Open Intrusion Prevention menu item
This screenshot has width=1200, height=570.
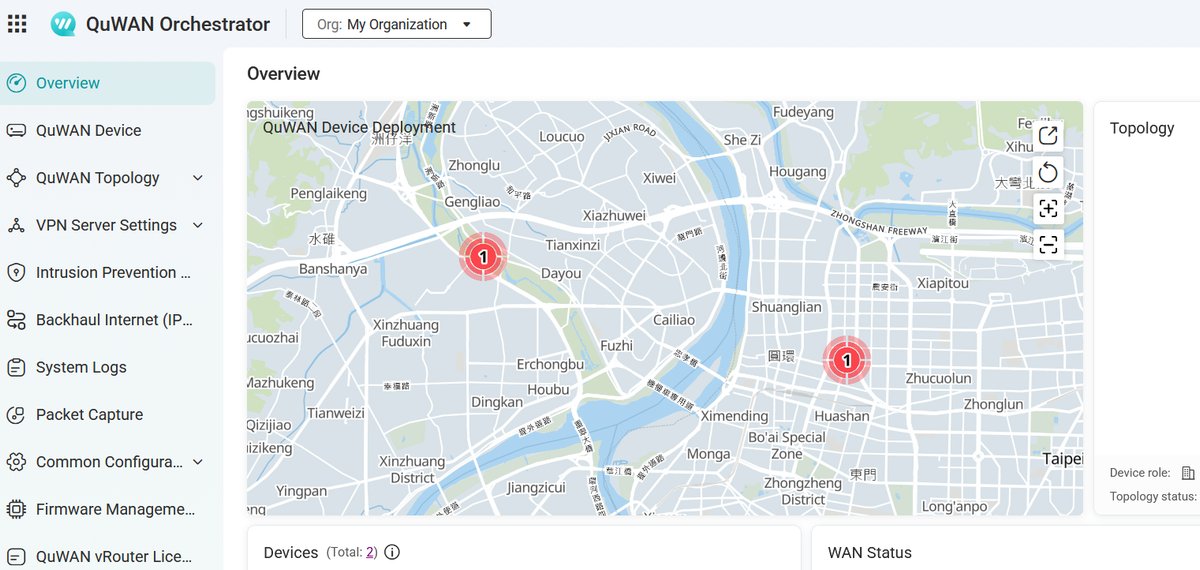pos(108,272)
